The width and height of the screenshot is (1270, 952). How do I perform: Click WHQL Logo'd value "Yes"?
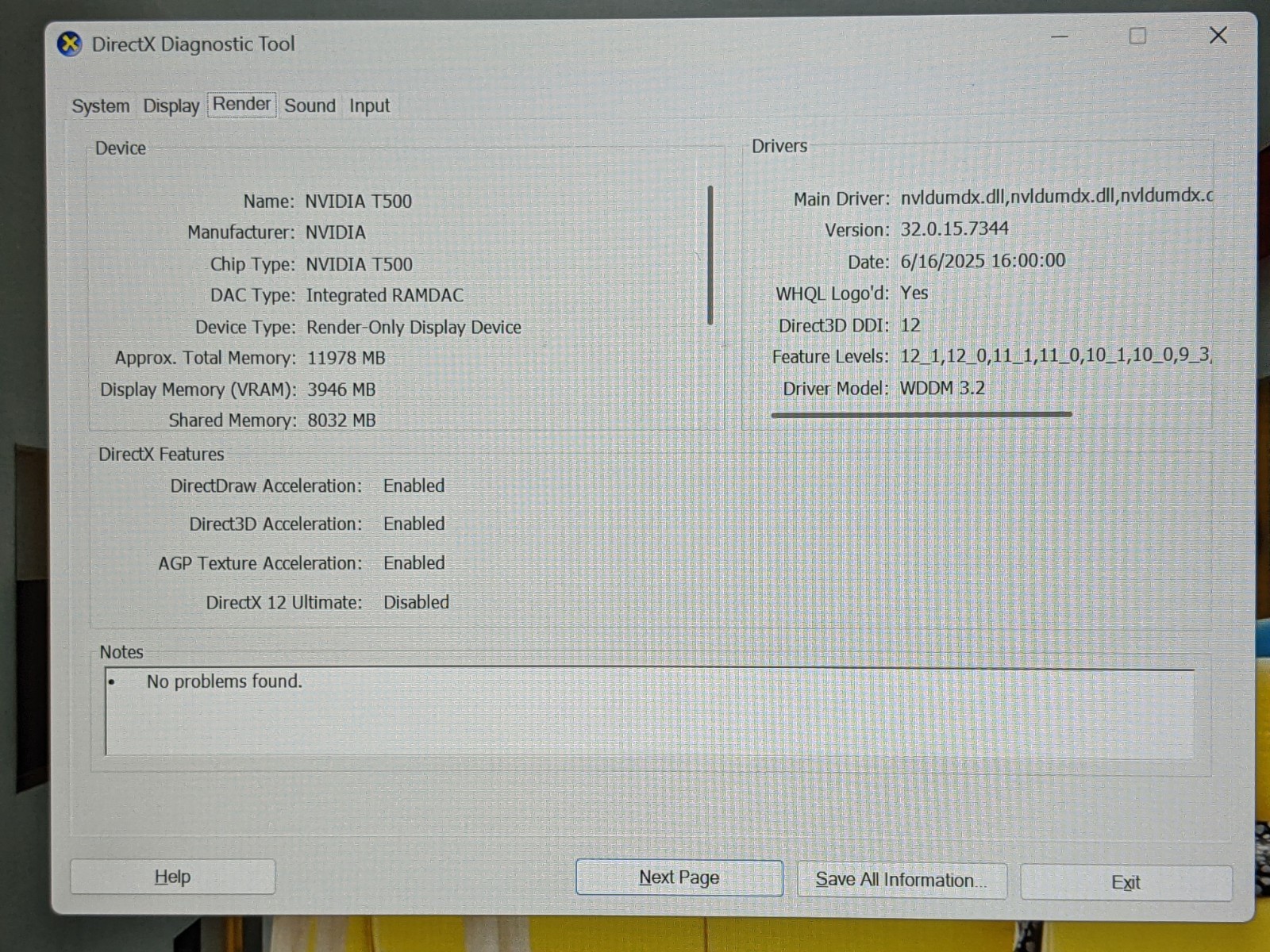(914, 293)
